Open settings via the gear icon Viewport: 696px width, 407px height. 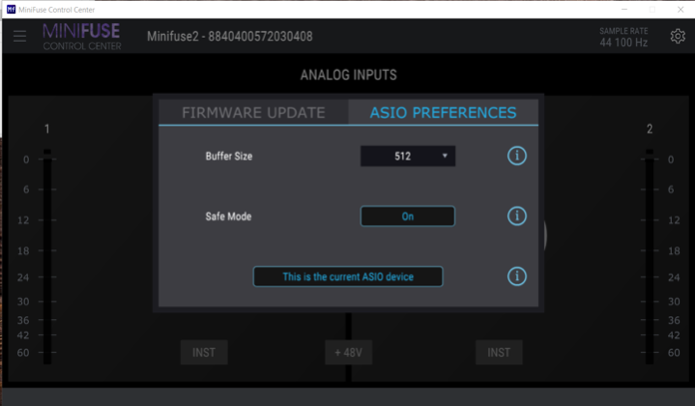(x=677, y=36)
